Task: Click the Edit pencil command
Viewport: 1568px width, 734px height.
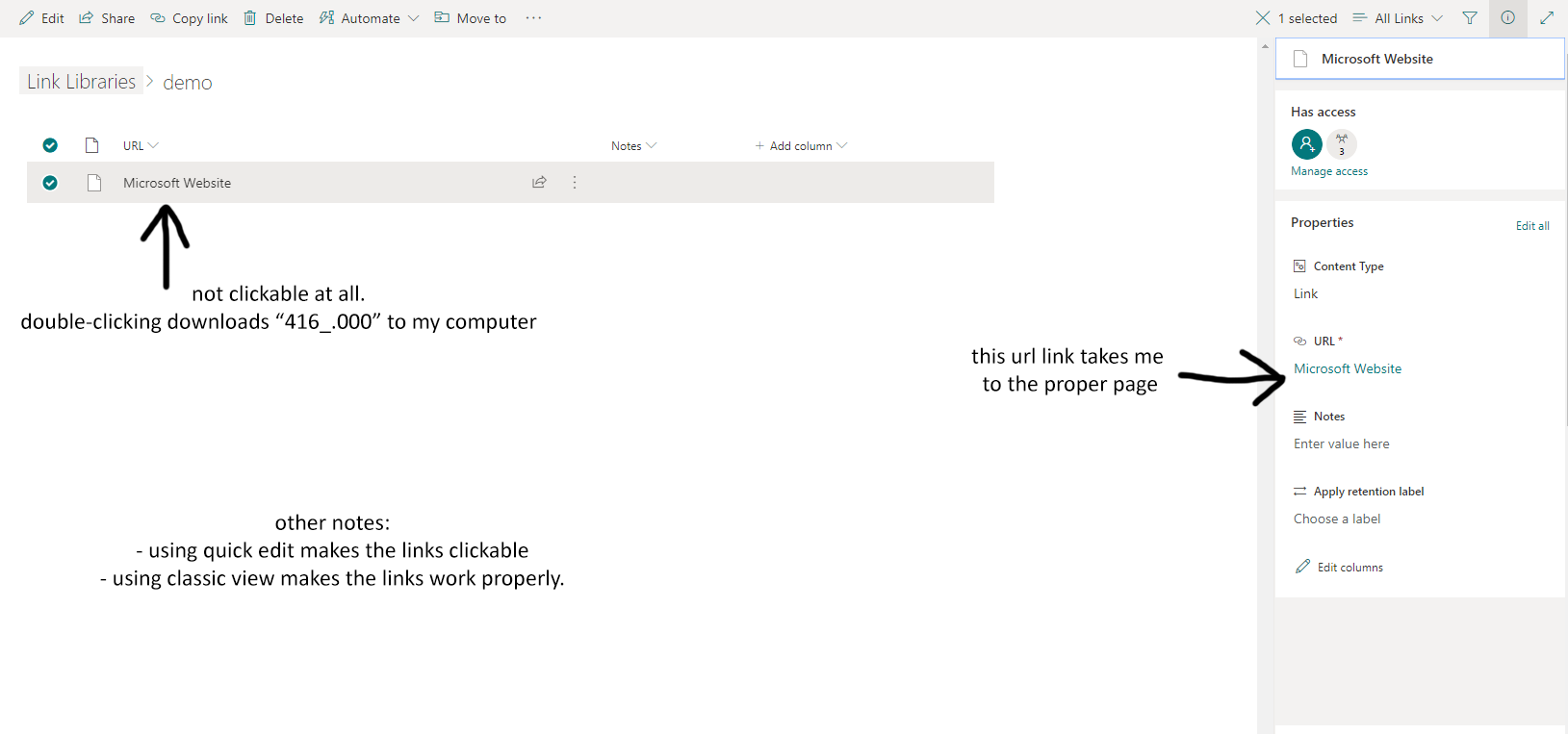Action: (x=41, y=18)
